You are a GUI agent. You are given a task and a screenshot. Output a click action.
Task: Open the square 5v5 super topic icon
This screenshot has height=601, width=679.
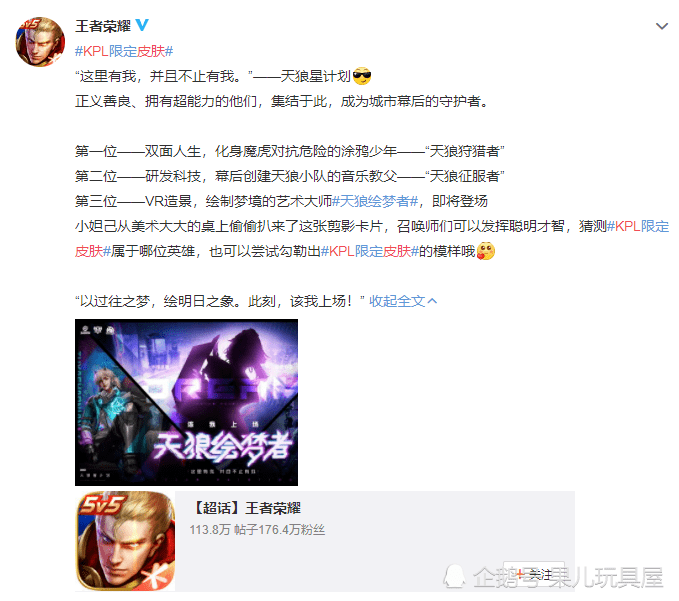(x=126, y=541)
